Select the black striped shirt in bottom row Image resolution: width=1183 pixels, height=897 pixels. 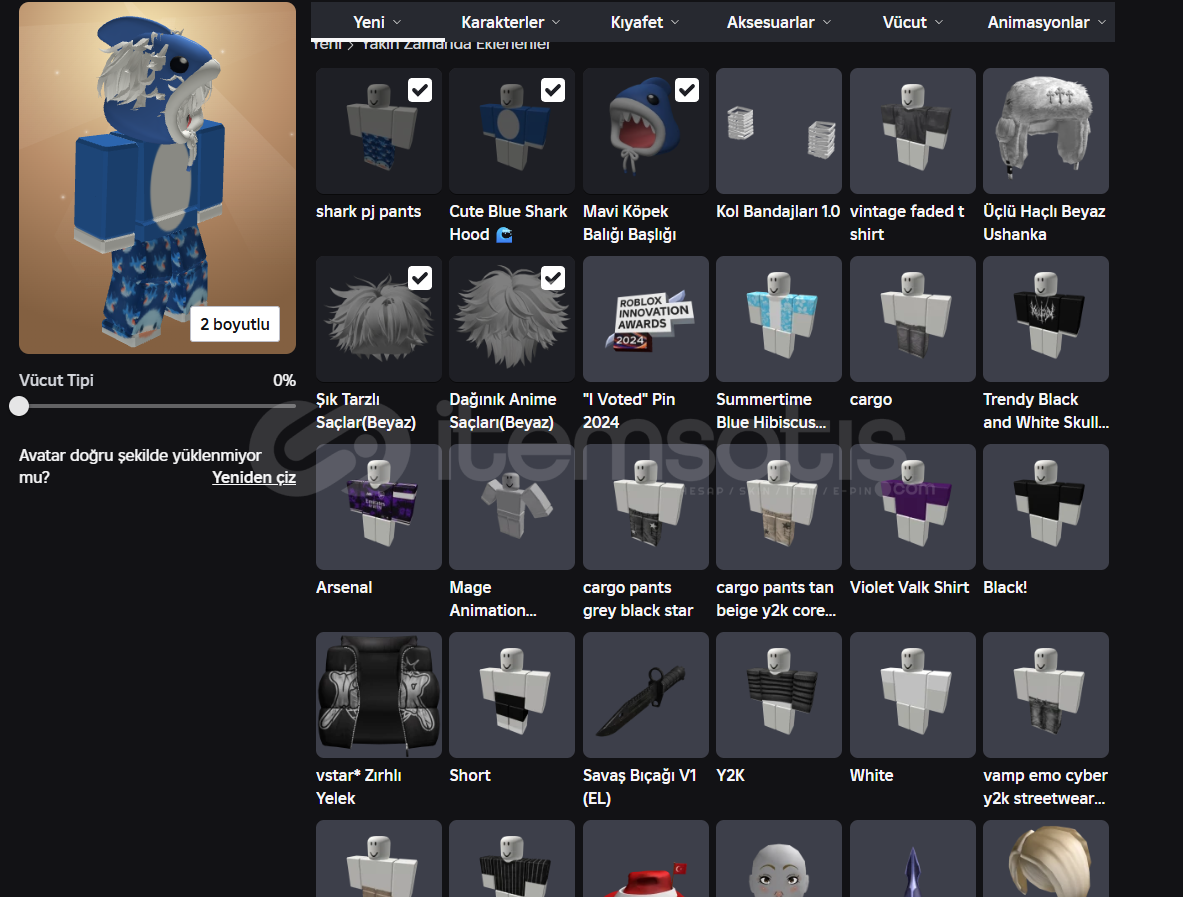tap(512, 859)
